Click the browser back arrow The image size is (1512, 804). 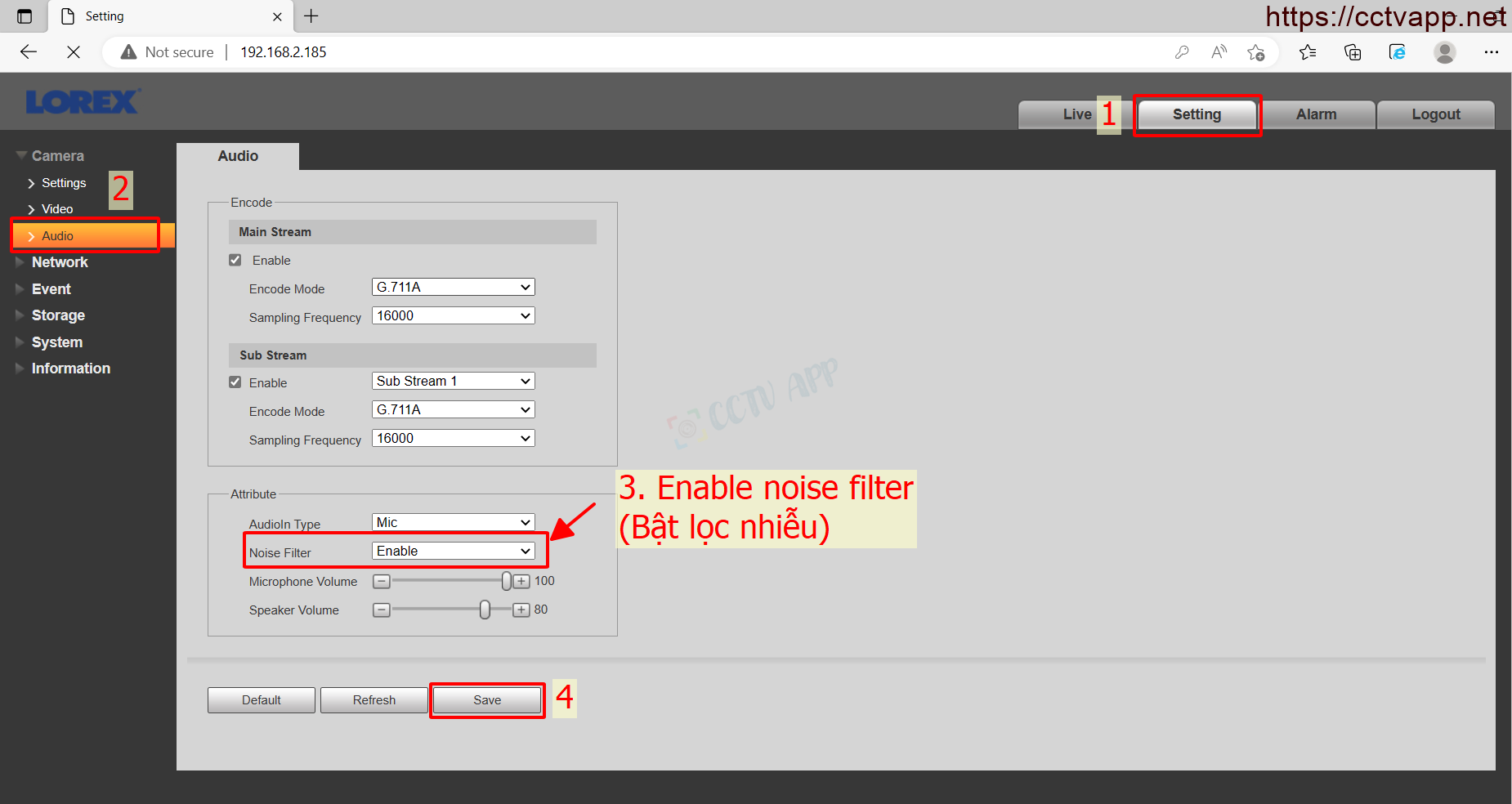(x=29, y=52)
